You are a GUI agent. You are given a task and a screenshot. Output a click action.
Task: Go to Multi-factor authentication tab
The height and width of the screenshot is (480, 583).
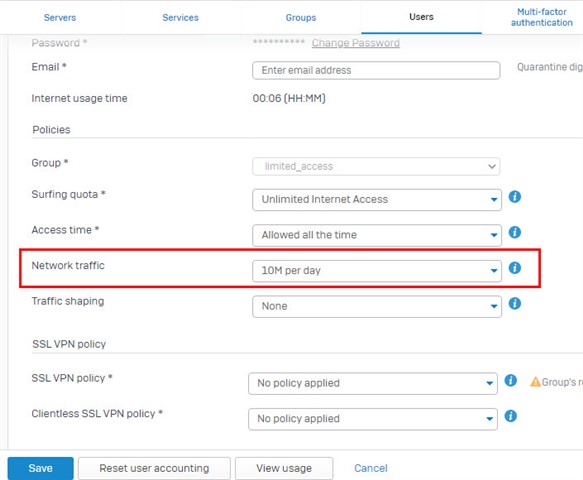pyautogui.click(x=542, y=17)
